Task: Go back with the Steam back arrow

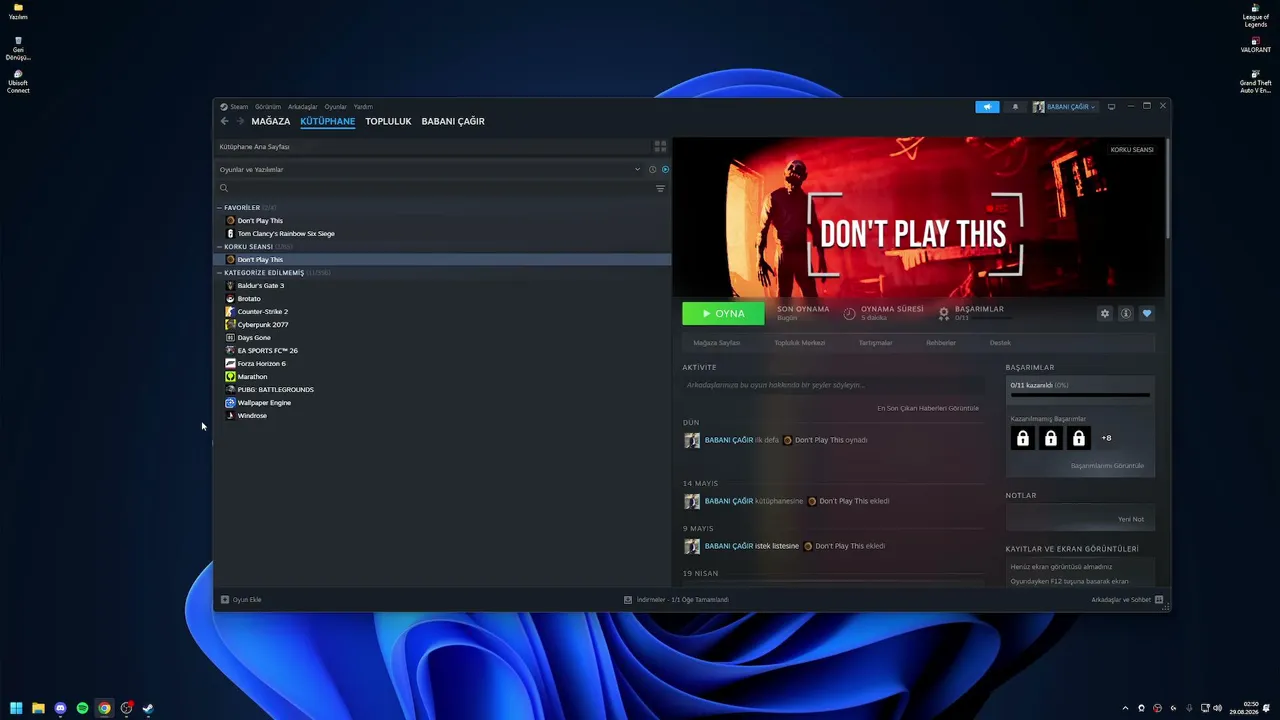Action: (224, 121)
